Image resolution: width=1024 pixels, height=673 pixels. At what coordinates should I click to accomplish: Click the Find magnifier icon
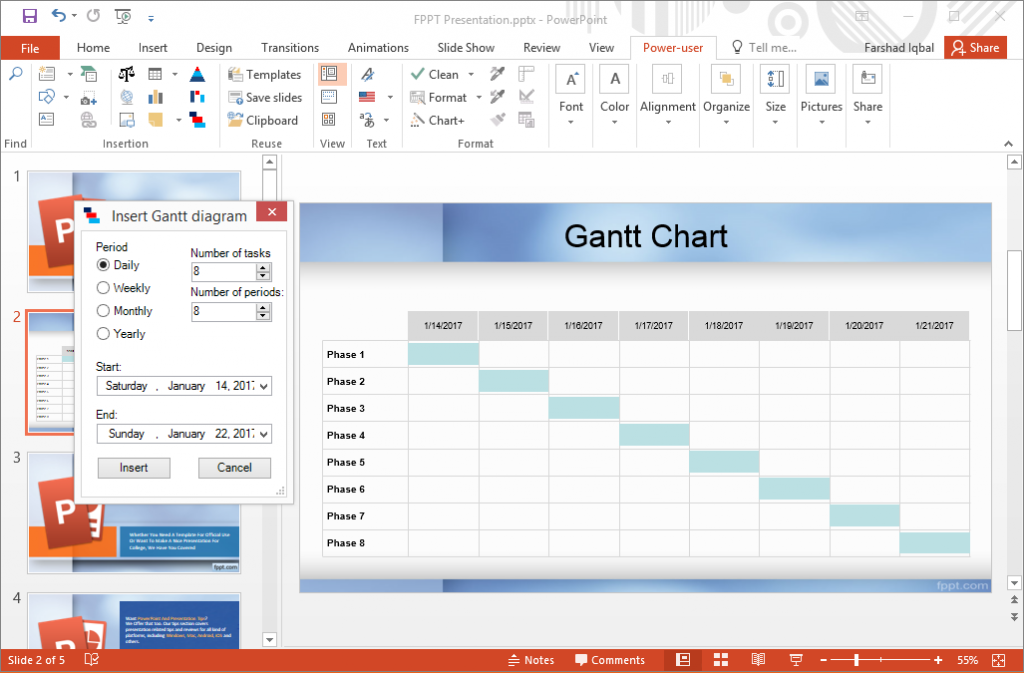coord(14,74)
